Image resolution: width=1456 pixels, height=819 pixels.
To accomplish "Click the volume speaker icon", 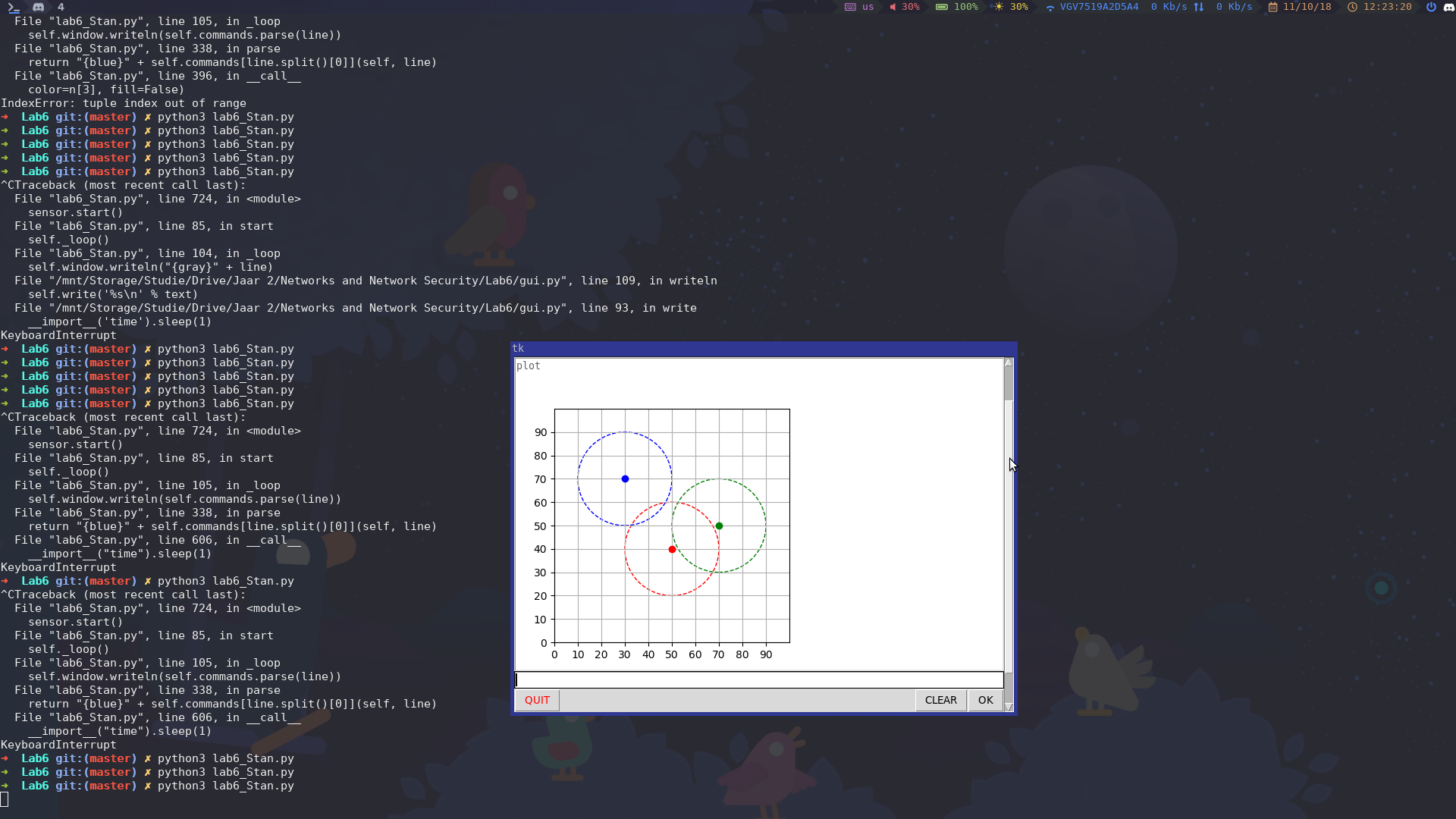I will [x=893, y=7].
